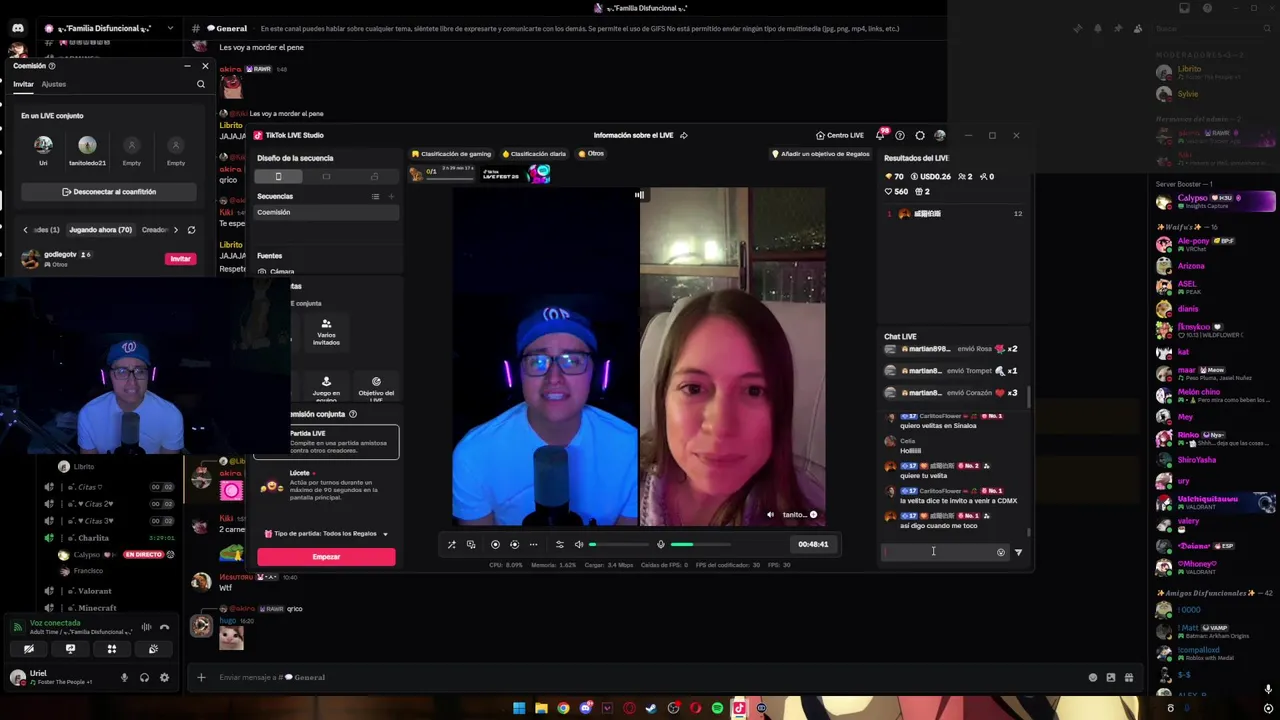Viewport: 1280px width, 720px height.
Task: Mute the speaker output below the preview
Action: click(578, 544)
